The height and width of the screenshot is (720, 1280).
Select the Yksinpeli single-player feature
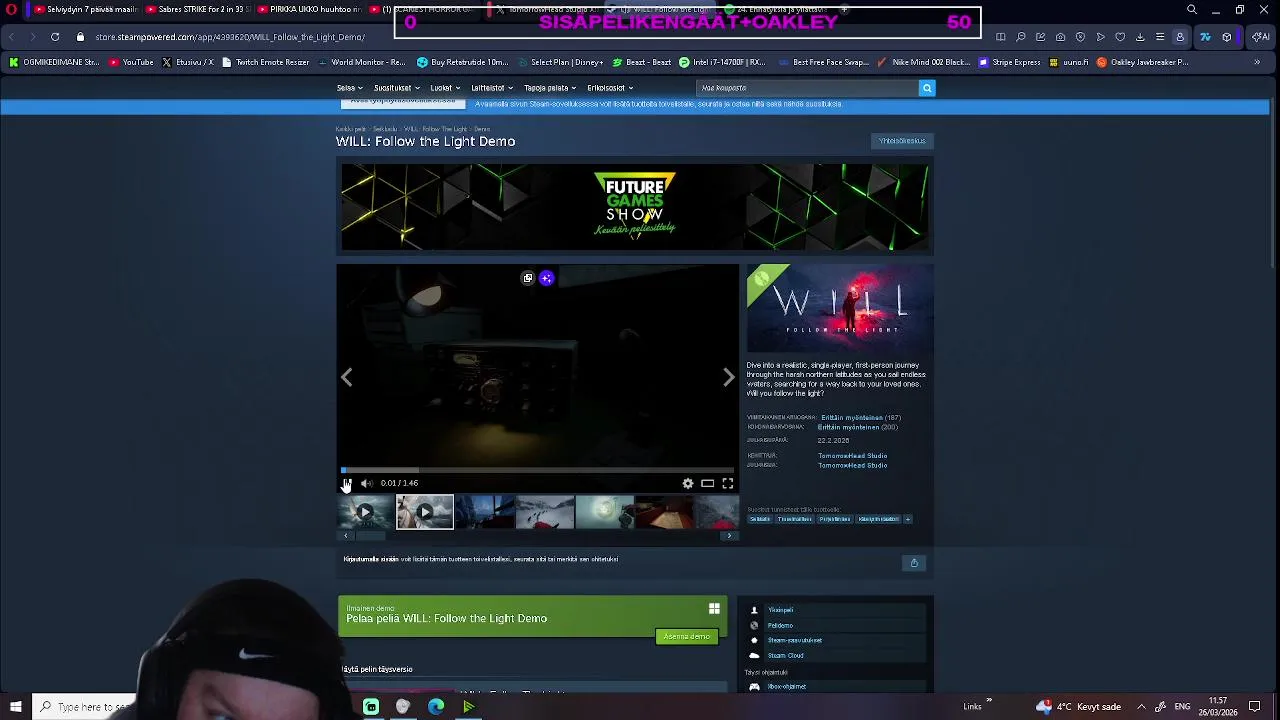[x=836, y=610]
